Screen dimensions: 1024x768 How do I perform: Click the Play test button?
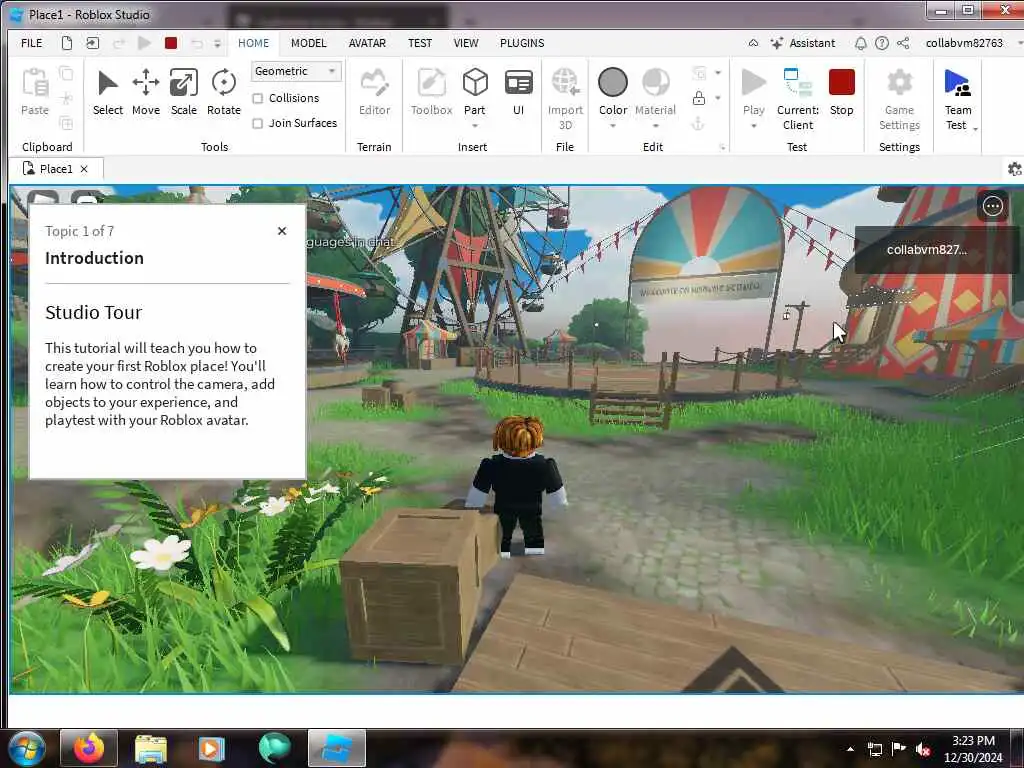[754, 91]
